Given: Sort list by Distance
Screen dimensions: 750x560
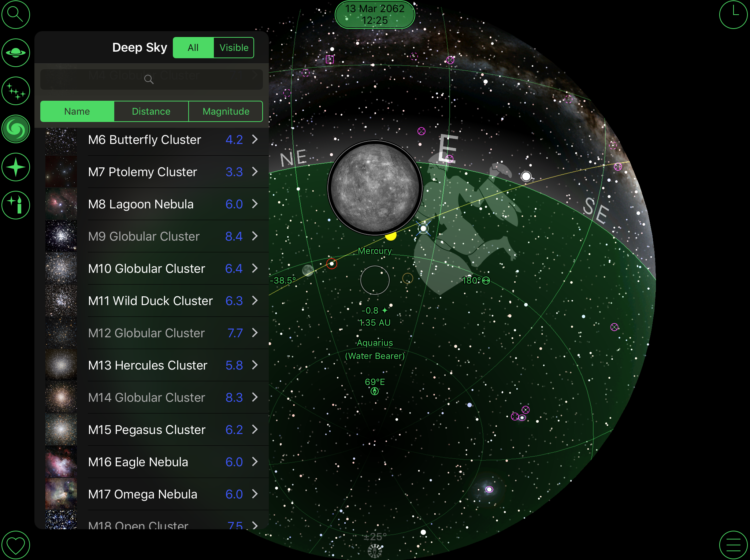Looking at the screenshot, I should pyautogui.click(x=151, y=111).
